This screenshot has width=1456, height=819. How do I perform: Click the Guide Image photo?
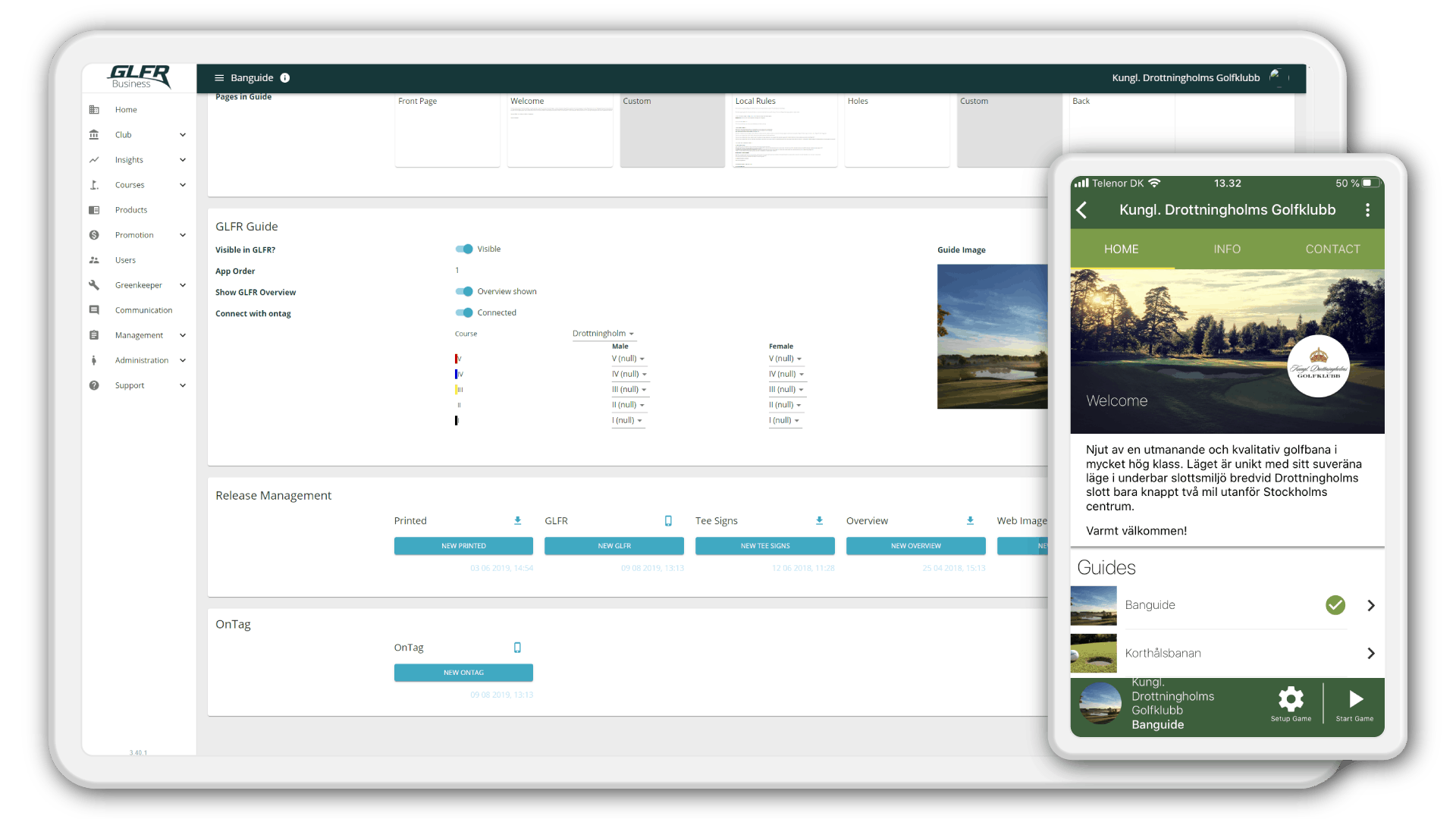pos(993,337)
